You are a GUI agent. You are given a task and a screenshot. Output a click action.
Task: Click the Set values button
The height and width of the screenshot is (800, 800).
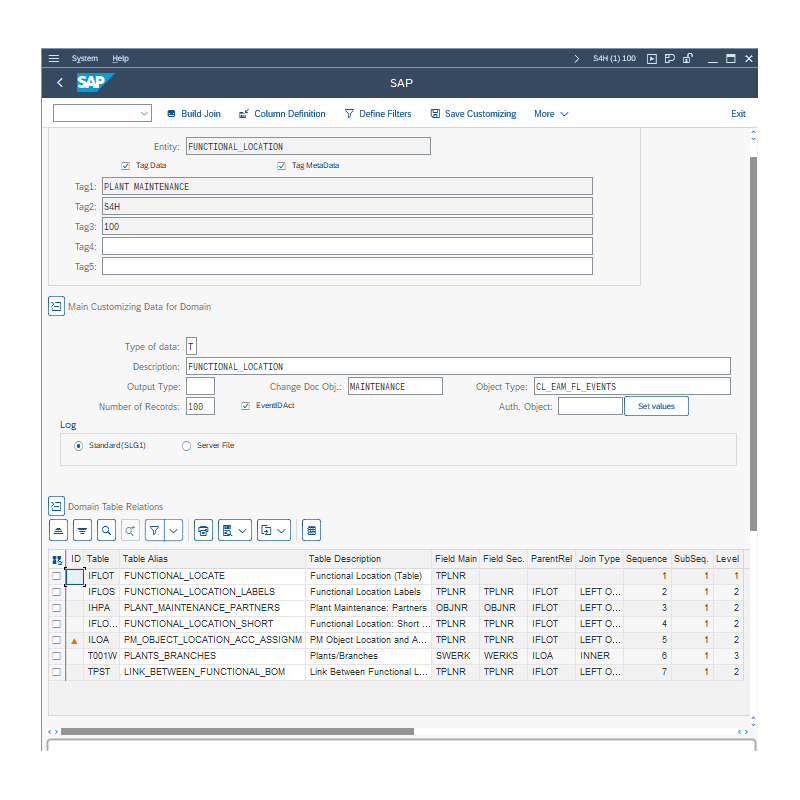[x=656, y=406]
